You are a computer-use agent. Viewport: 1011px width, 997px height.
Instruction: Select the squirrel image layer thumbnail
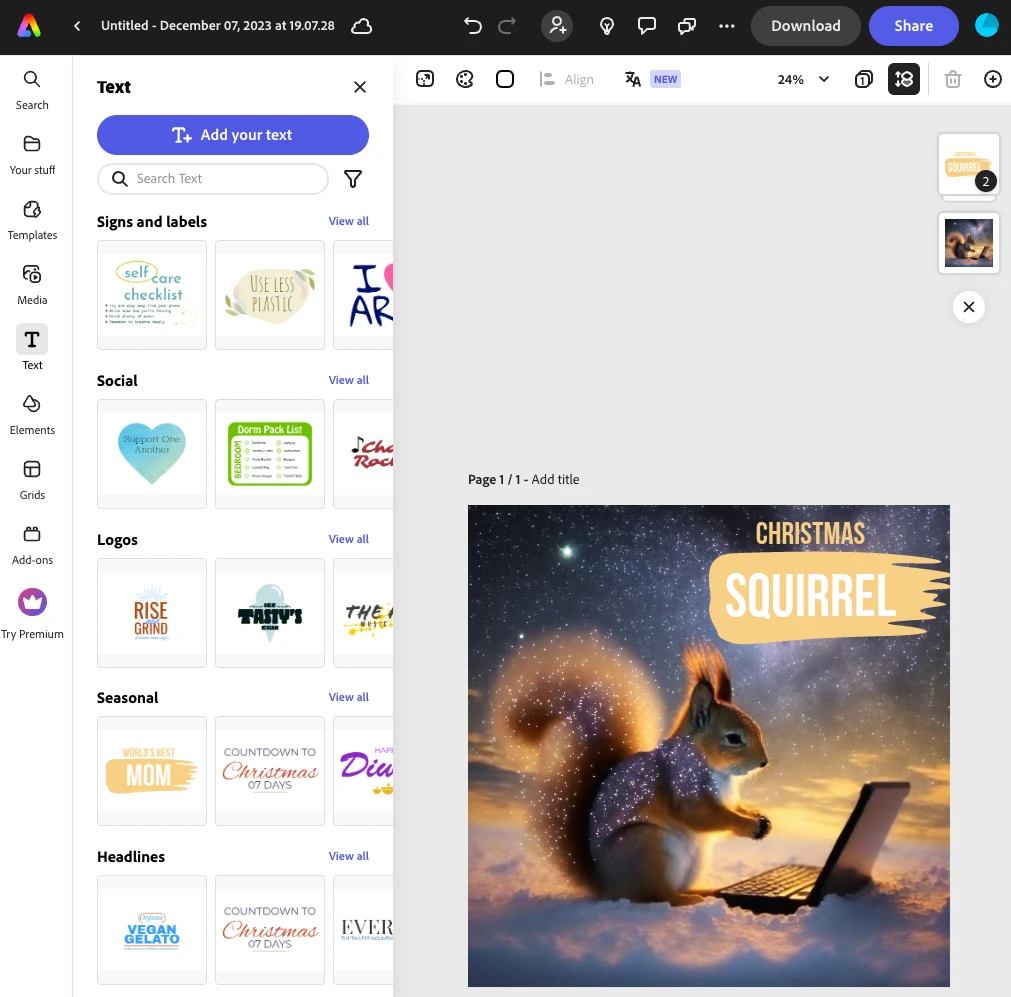pyautogui.click(x=968, y=243)
